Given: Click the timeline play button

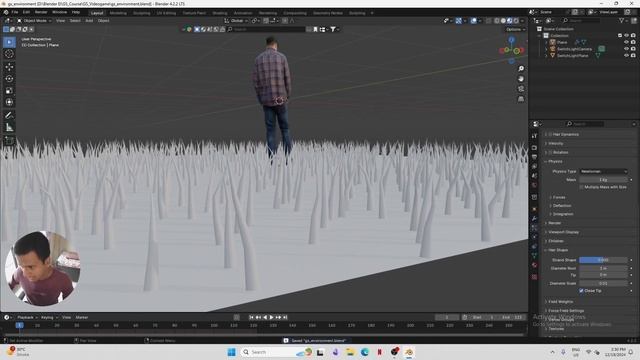Looking at the screenshot, I should (x=271, y=317).
